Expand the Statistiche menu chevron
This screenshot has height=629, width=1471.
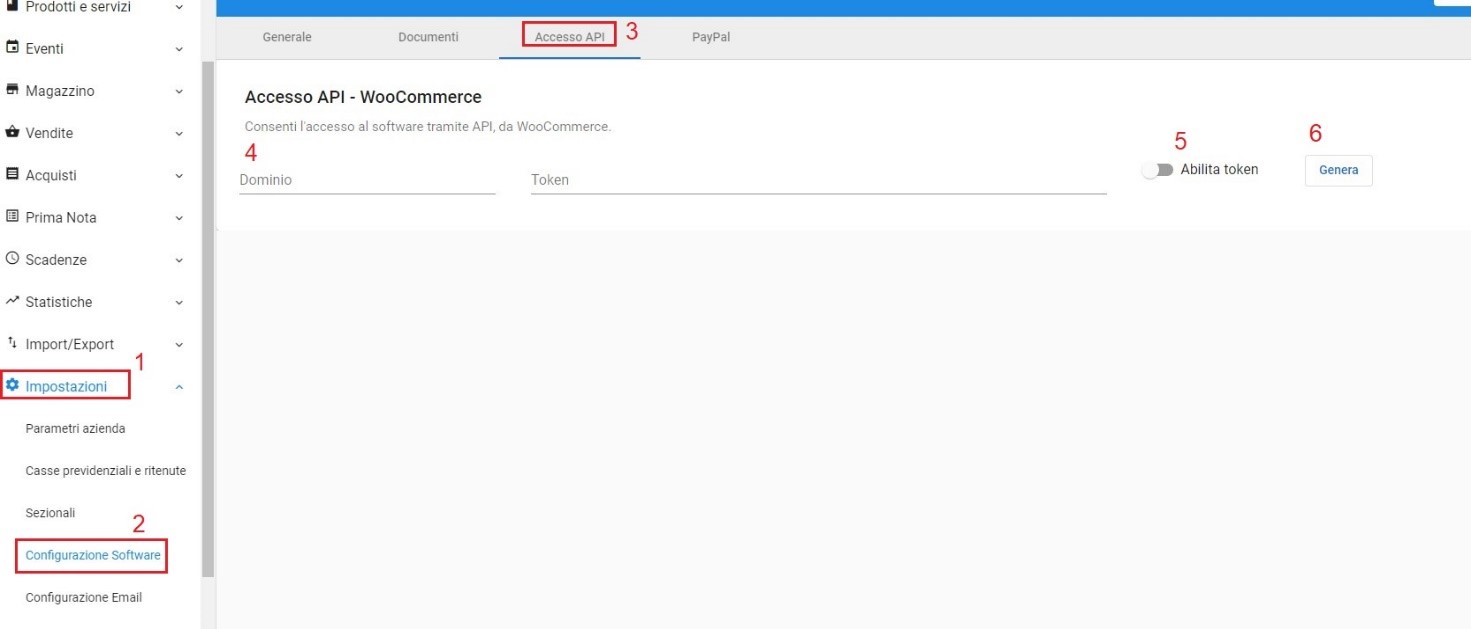coord(179,302)
